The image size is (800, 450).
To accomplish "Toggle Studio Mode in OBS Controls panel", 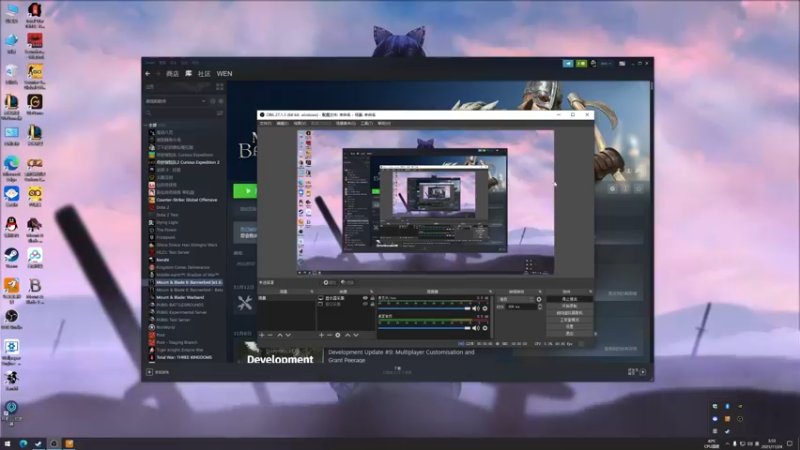I will (569, 320).
